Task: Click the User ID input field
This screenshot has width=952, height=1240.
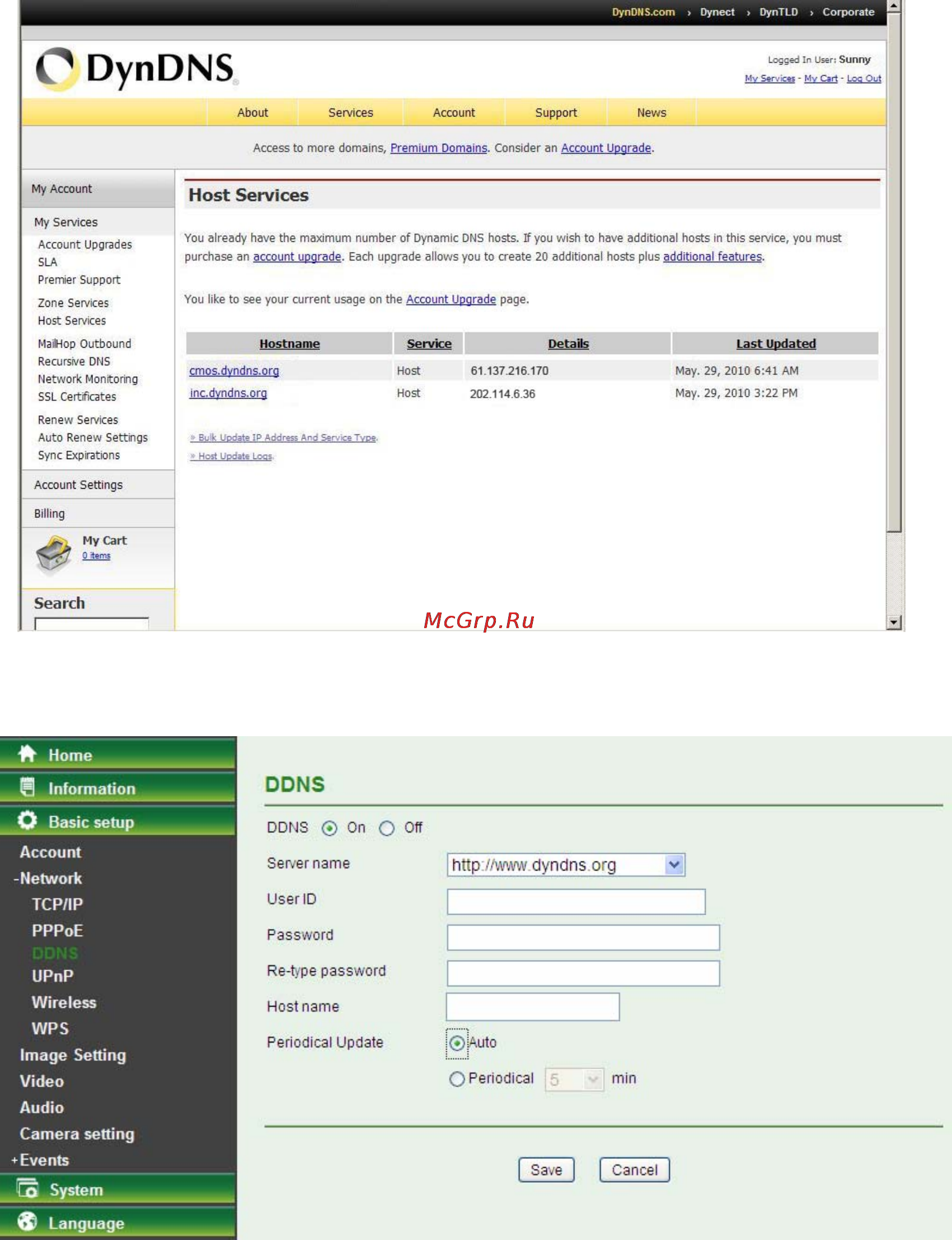Action: 576,902
